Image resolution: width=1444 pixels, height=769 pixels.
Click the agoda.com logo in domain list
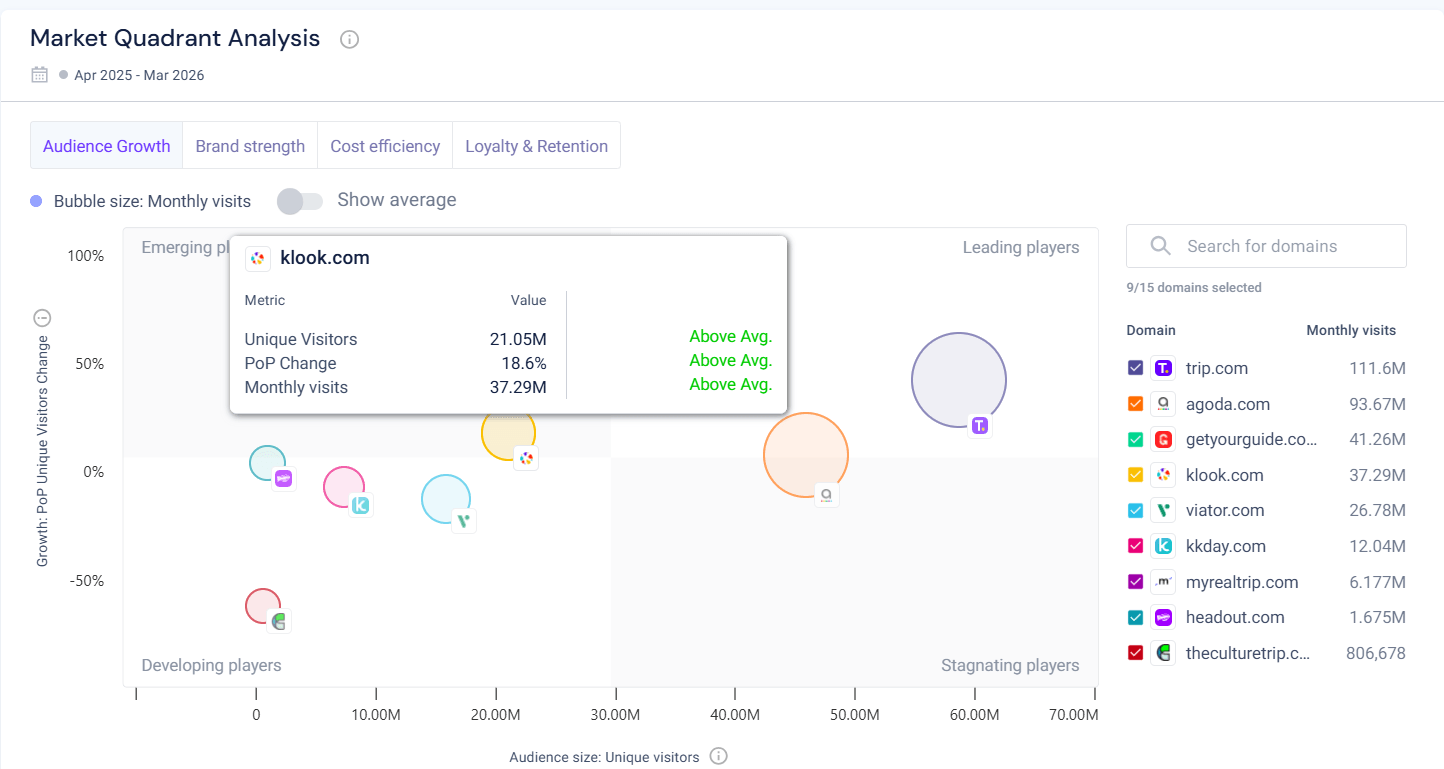pos(1163,404)
